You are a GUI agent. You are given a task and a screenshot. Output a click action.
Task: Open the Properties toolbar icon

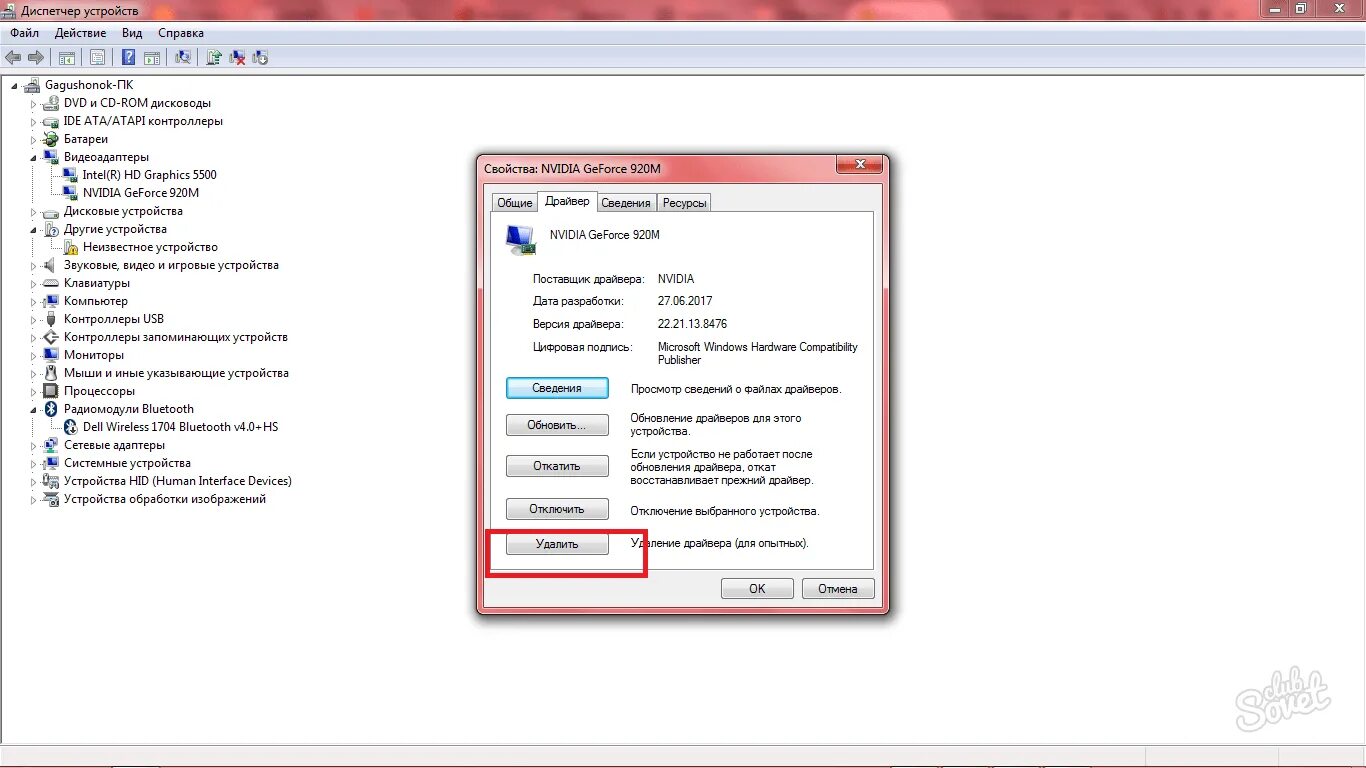click(x=97, y=57)
